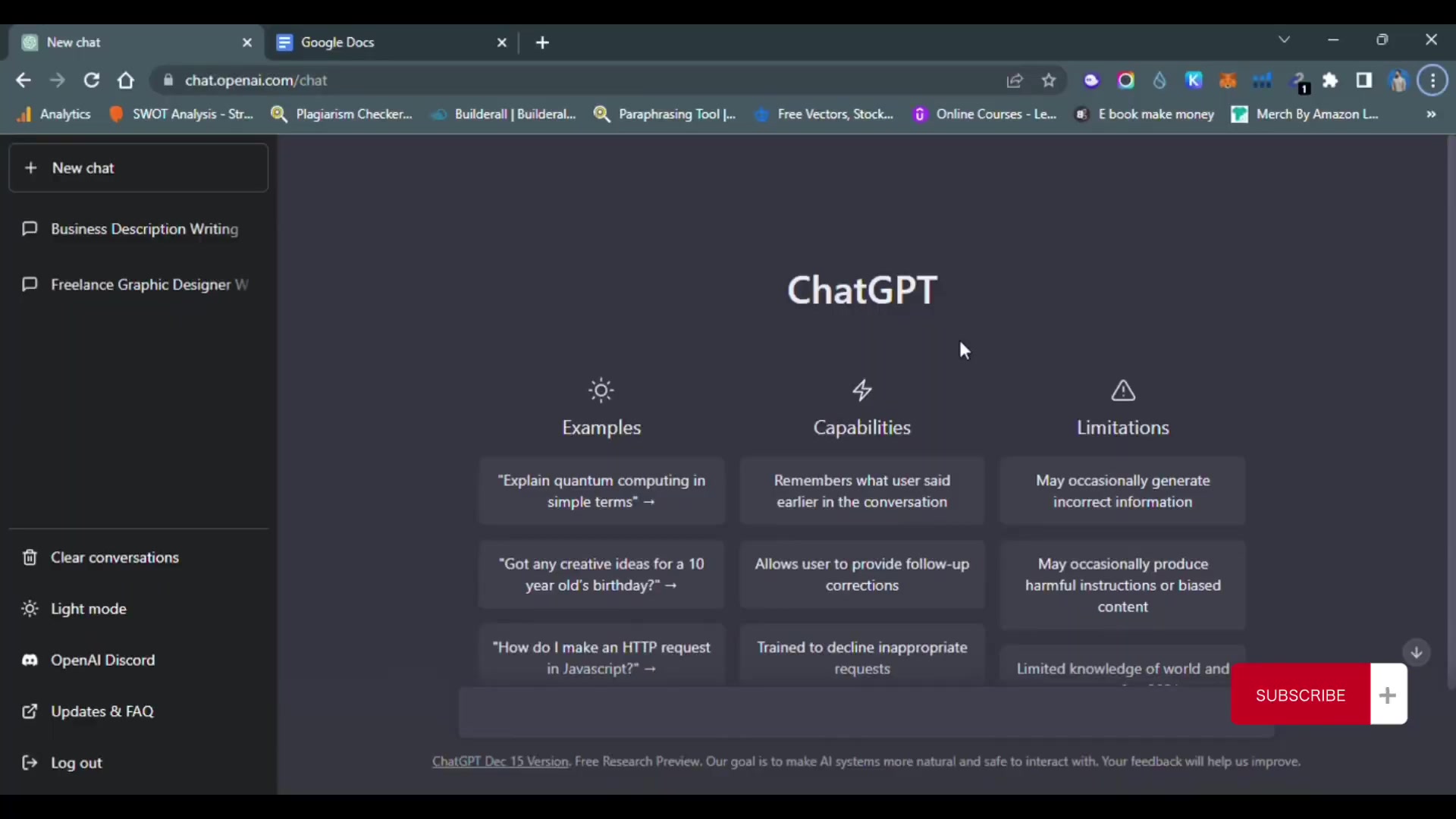The width and height of the screenshot is (1456, 819).
Task: Go to browser home page
Action: click(126, 80)
